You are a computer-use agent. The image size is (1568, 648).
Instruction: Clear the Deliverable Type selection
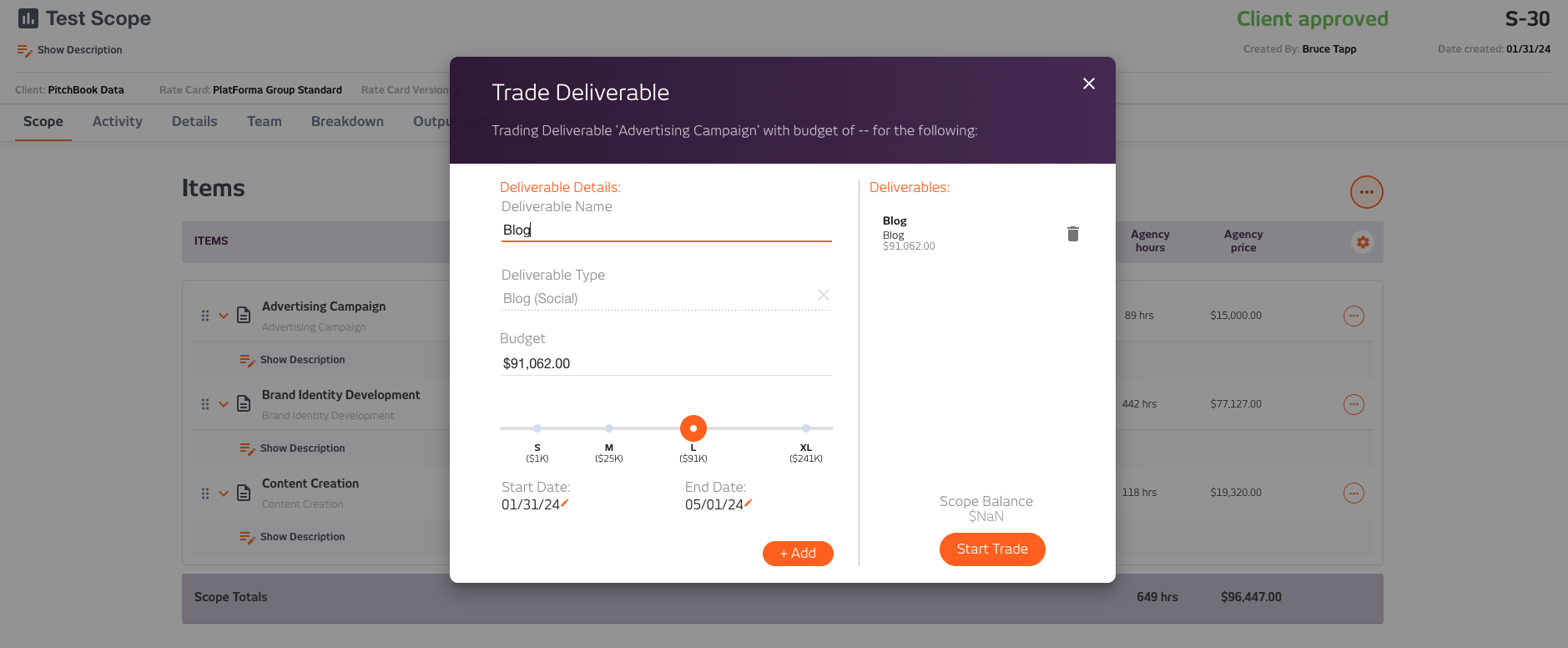[824, 295]
